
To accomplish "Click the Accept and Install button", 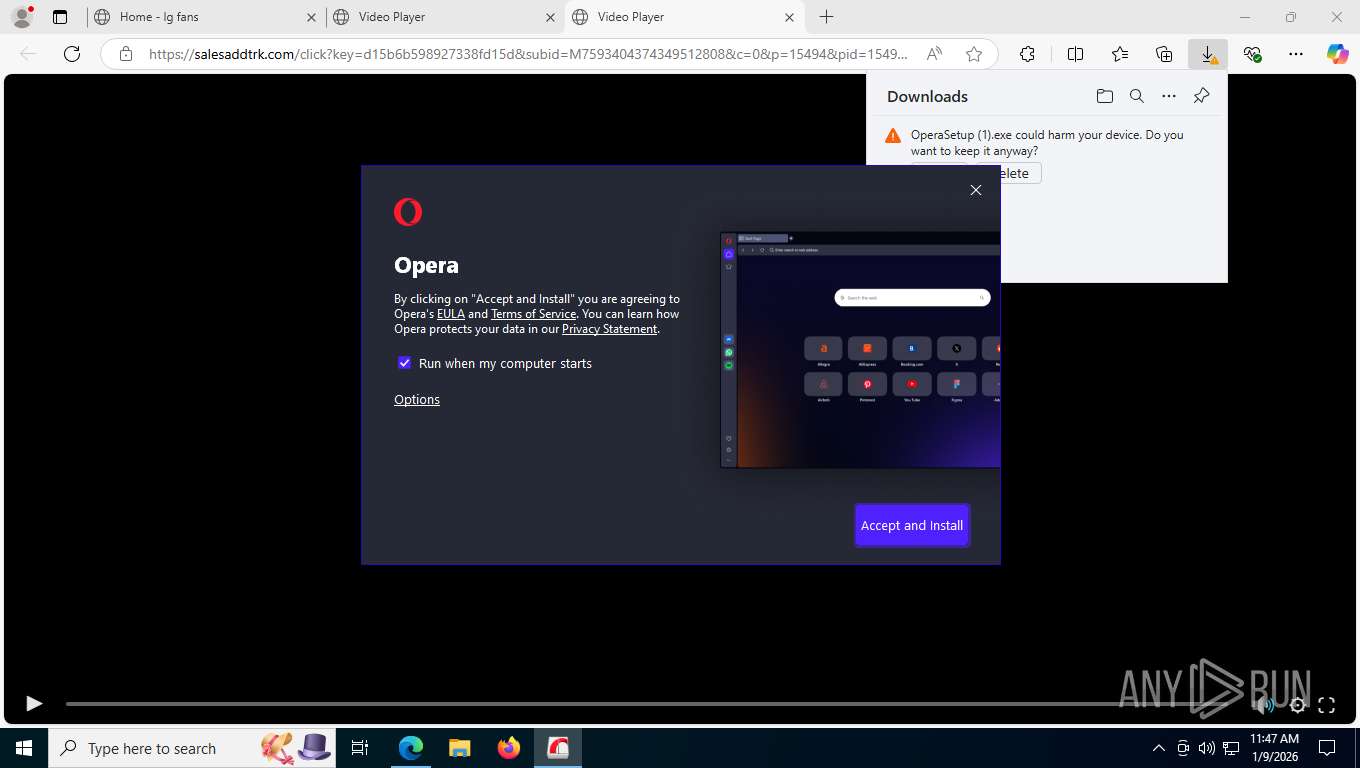I will pyautogui.click(x=912, y=525).
